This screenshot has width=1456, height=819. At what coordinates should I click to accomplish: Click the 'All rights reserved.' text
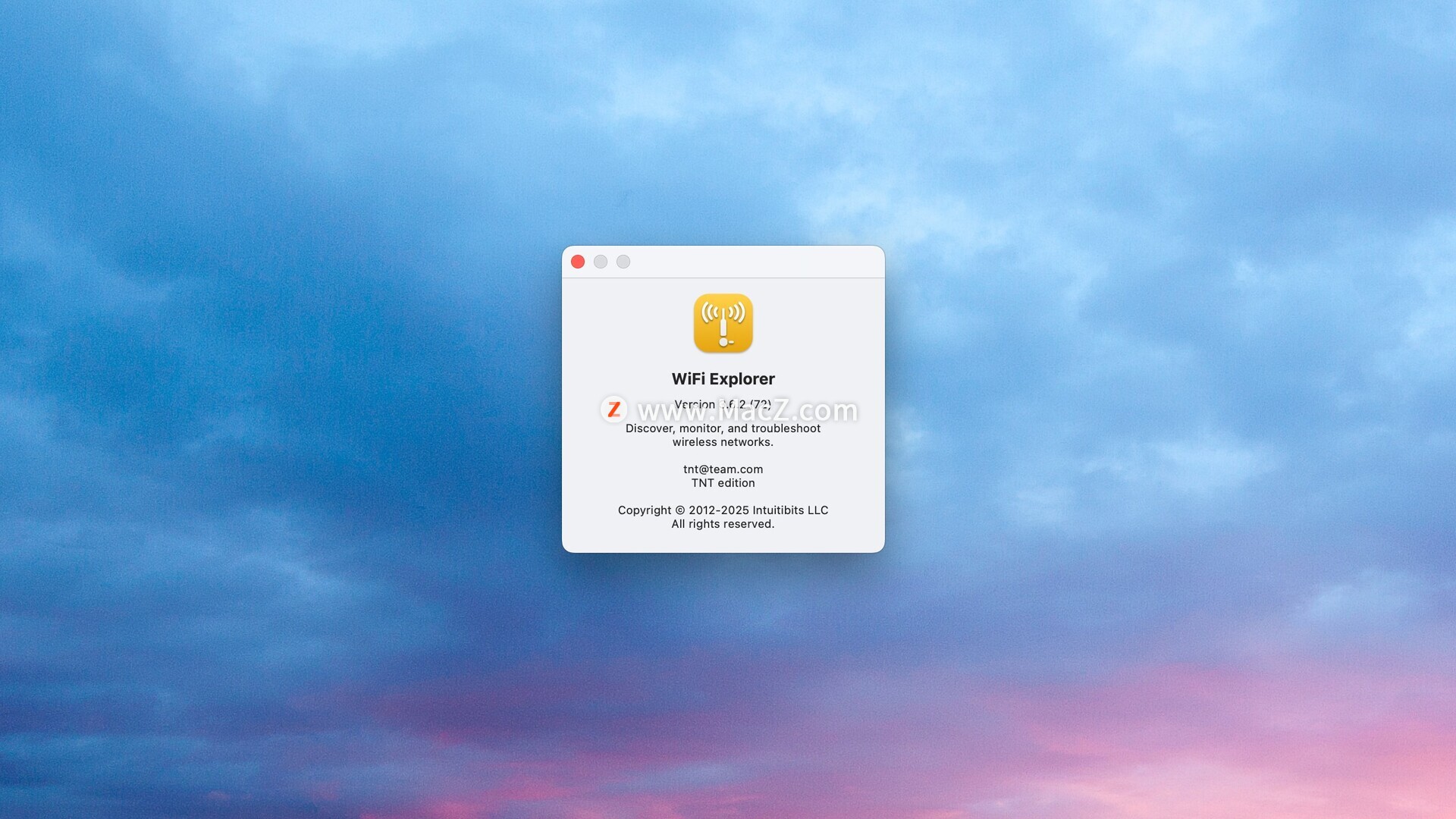tap(723, 524)
